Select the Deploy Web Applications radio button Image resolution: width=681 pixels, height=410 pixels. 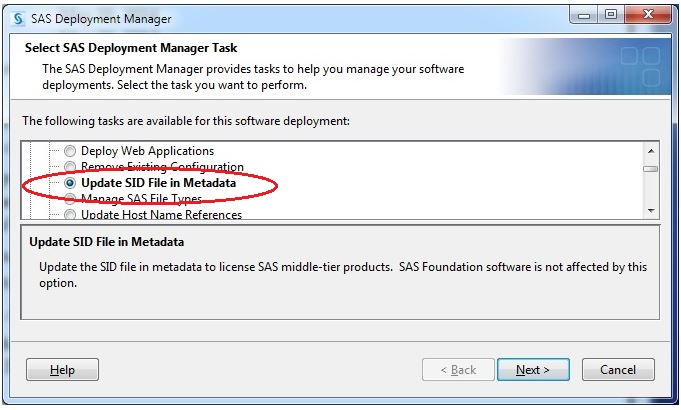pos(70,151)
